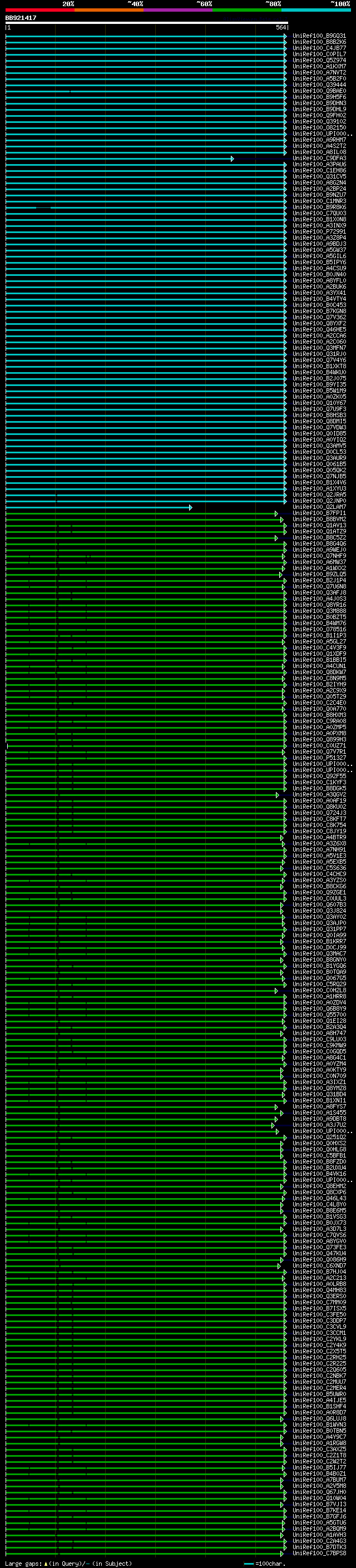Select hit label UniRef100_B7KE14
The image size is (356, 1568).
click(x=319, y=1510)
